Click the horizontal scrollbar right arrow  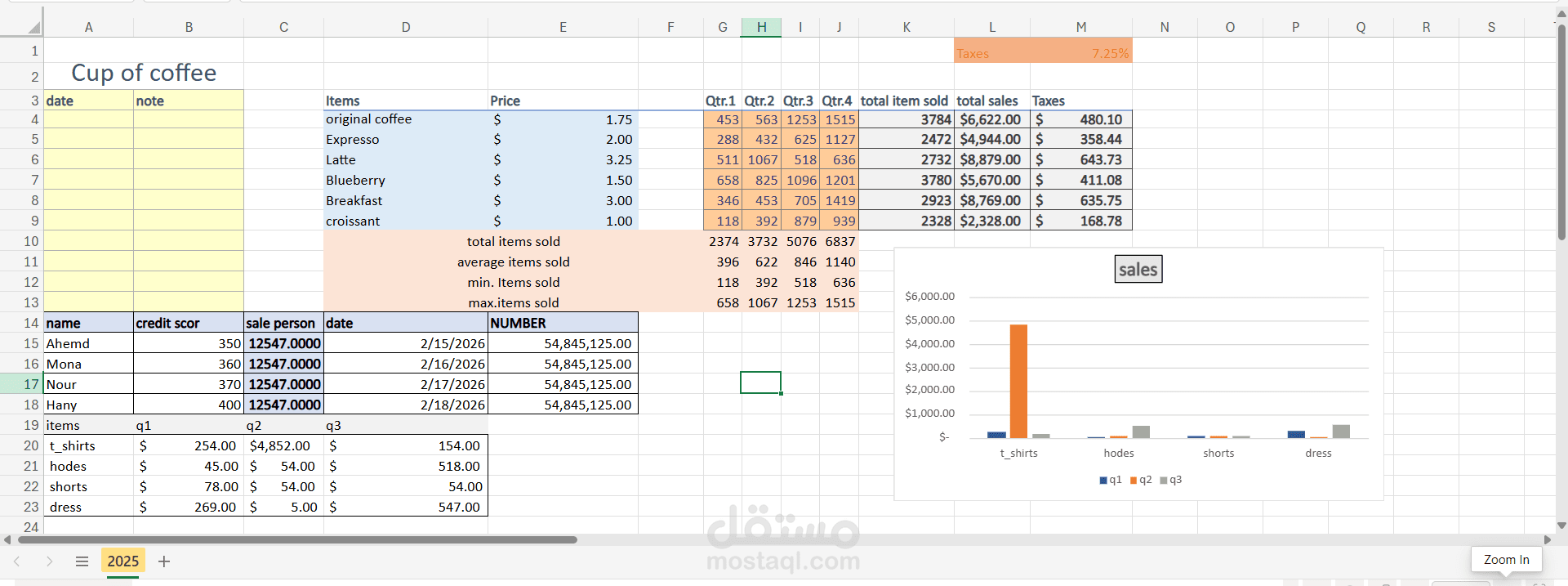point(1547,539)
